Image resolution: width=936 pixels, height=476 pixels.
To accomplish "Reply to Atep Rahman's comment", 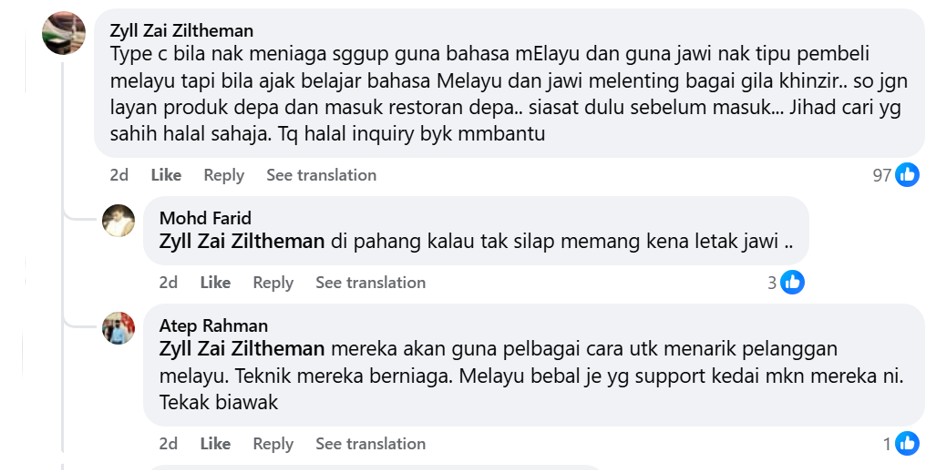I will pos(273,444).
